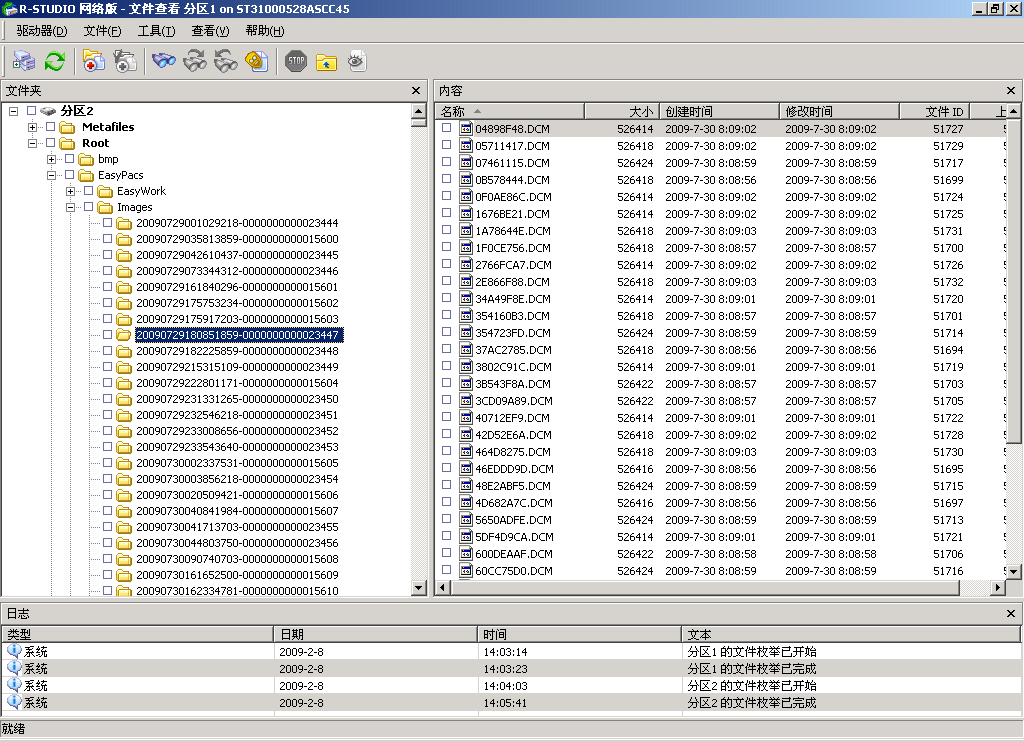Click file icon of 354160B3.DCM
This screenshot has height=742, width=1024.
[466, 315]
